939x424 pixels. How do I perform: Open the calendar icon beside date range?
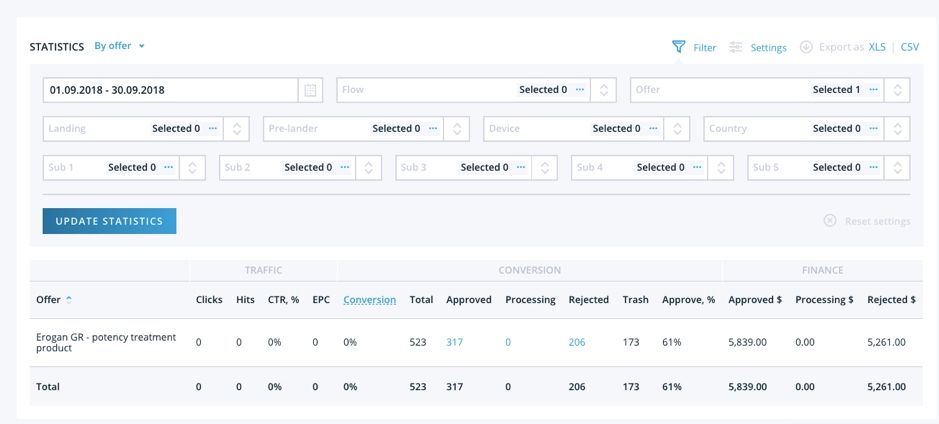pyautogui.click(x=310, y=90)
